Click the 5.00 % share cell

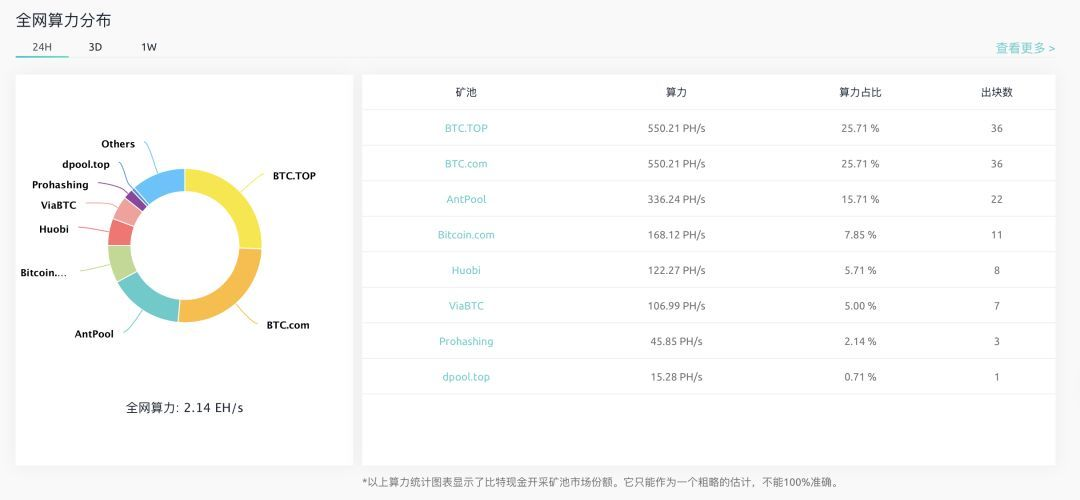(x=860, y=306)
